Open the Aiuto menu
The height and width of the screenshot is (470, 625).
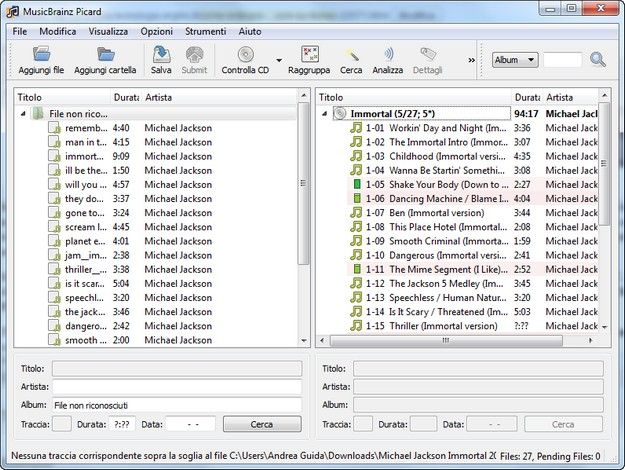[x=250, y=31]
